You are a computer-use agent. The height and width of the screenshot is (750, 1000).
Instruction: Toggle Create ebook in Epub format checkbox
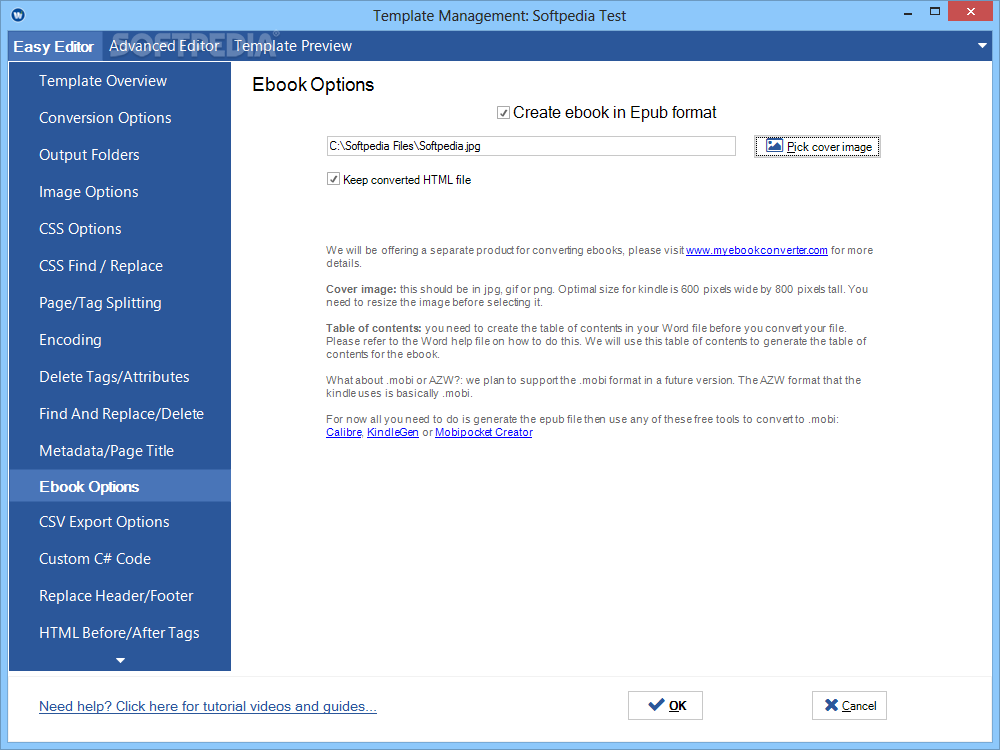point(503,113)
